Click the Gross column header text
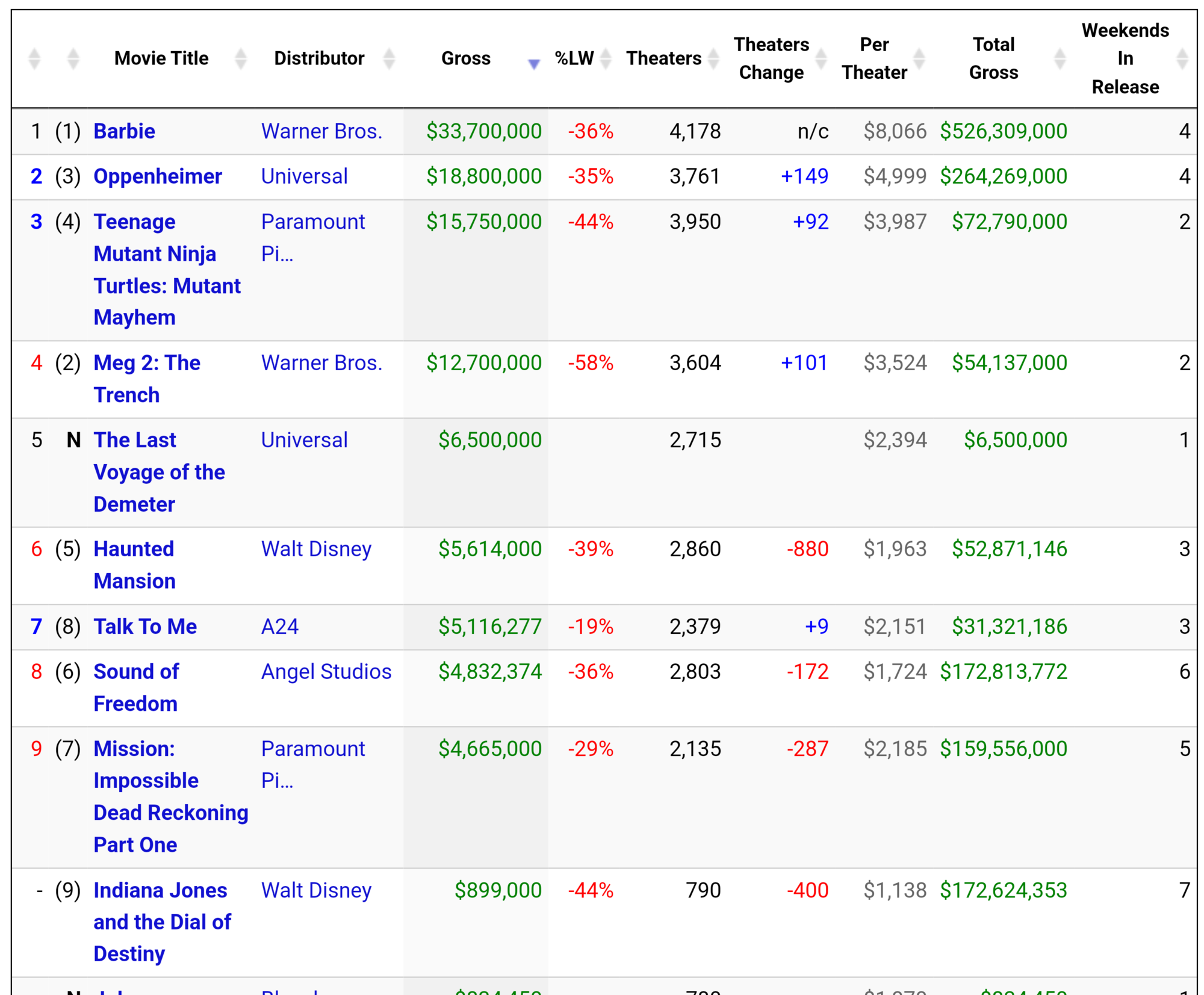Viewport: 1204px width, 995px height. pos(466,58)
